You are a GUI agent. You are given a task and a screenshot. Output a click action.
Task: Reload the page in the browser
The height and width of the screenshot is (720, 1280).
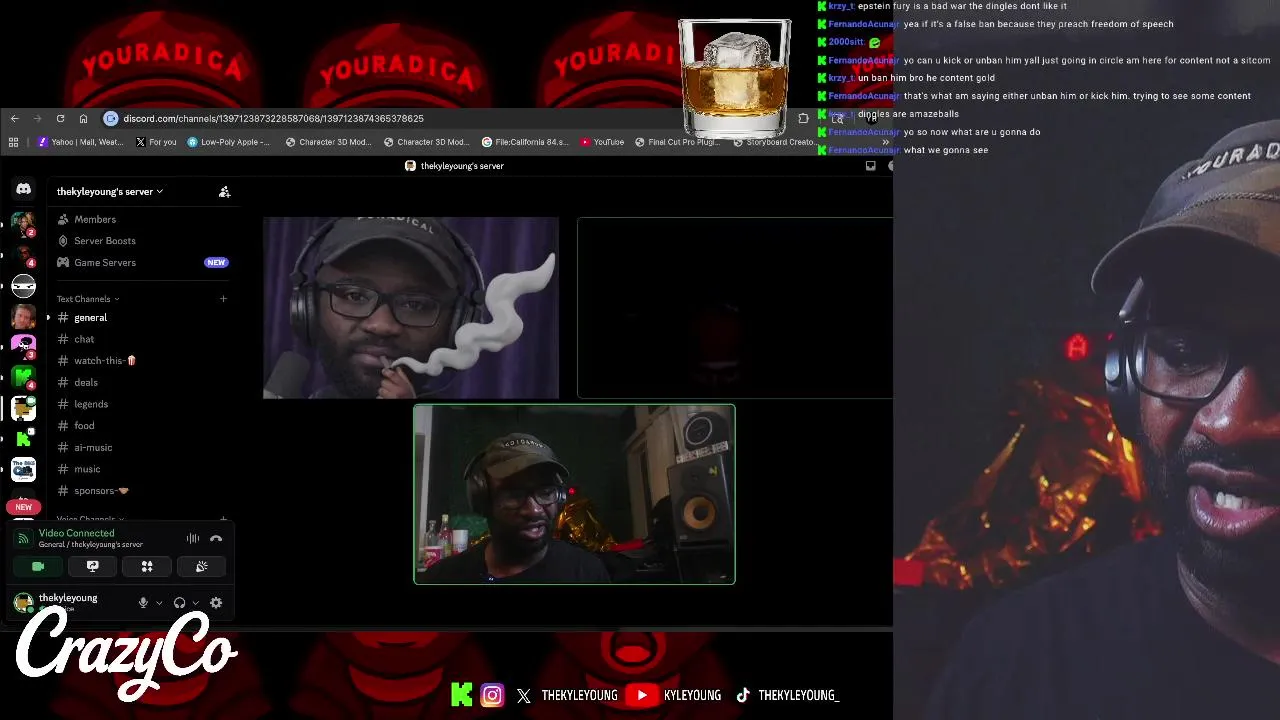pos(60,119)
